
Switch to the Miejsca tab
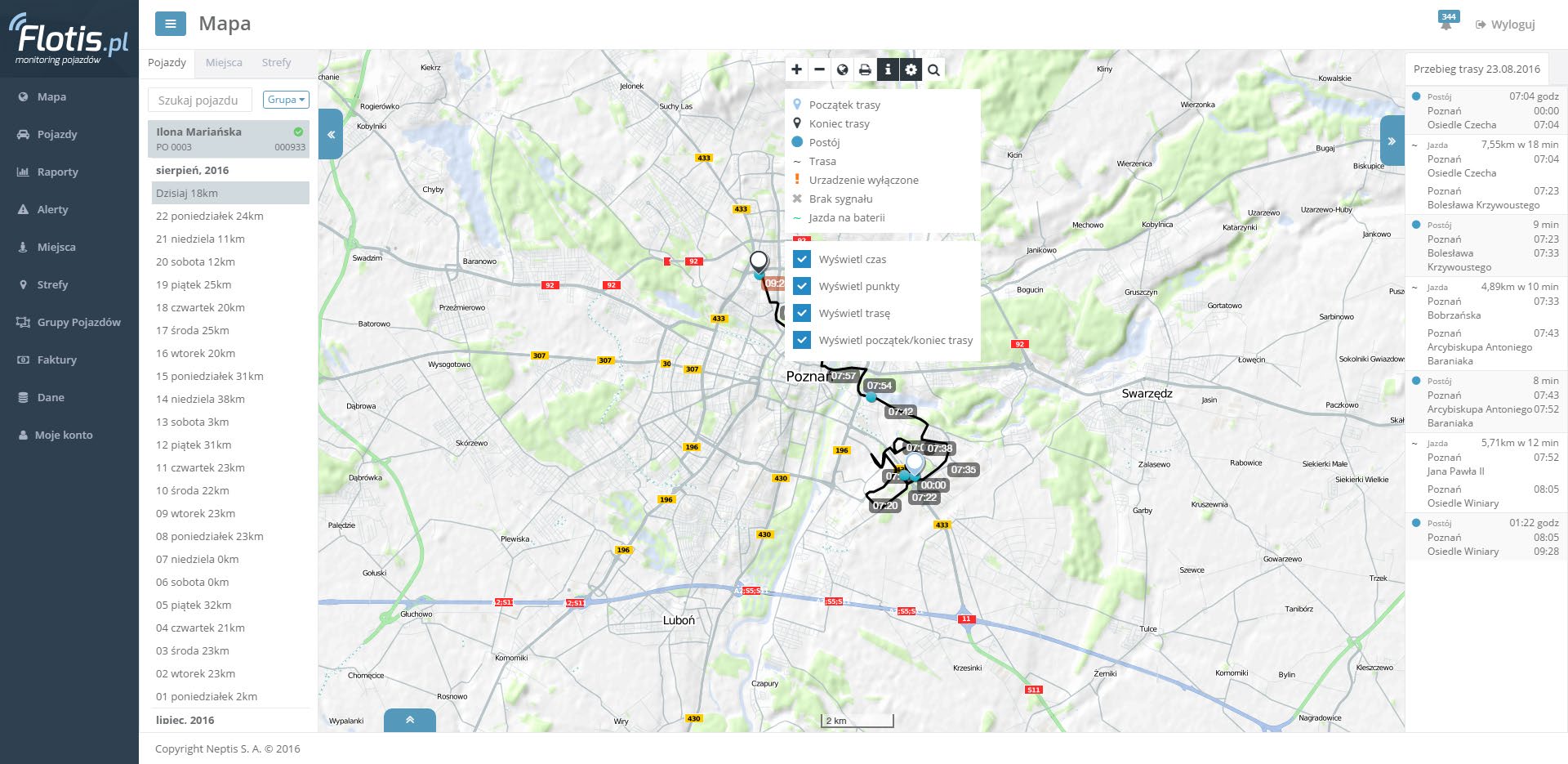(x=224, y=63)
